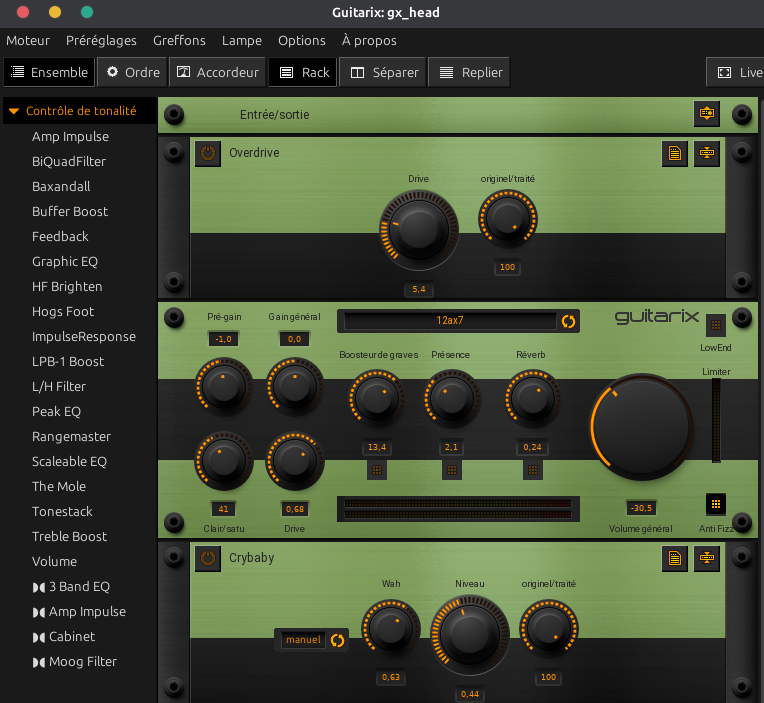Click the Volume général value -30,5
764x703 pixels.
pyautogui.click(x=641, y=508)
